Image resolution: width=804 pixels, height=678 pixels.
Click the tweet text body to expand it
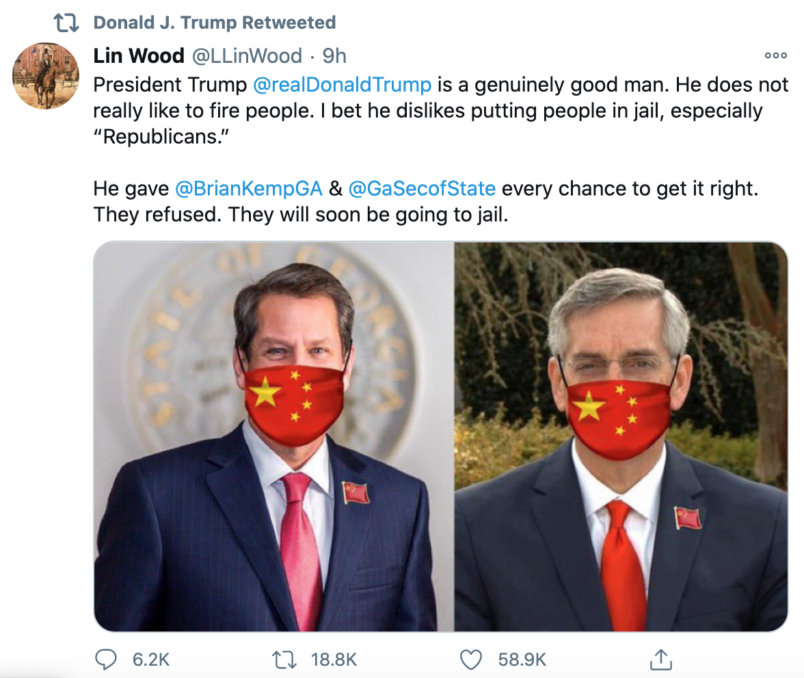pos(440,149)
